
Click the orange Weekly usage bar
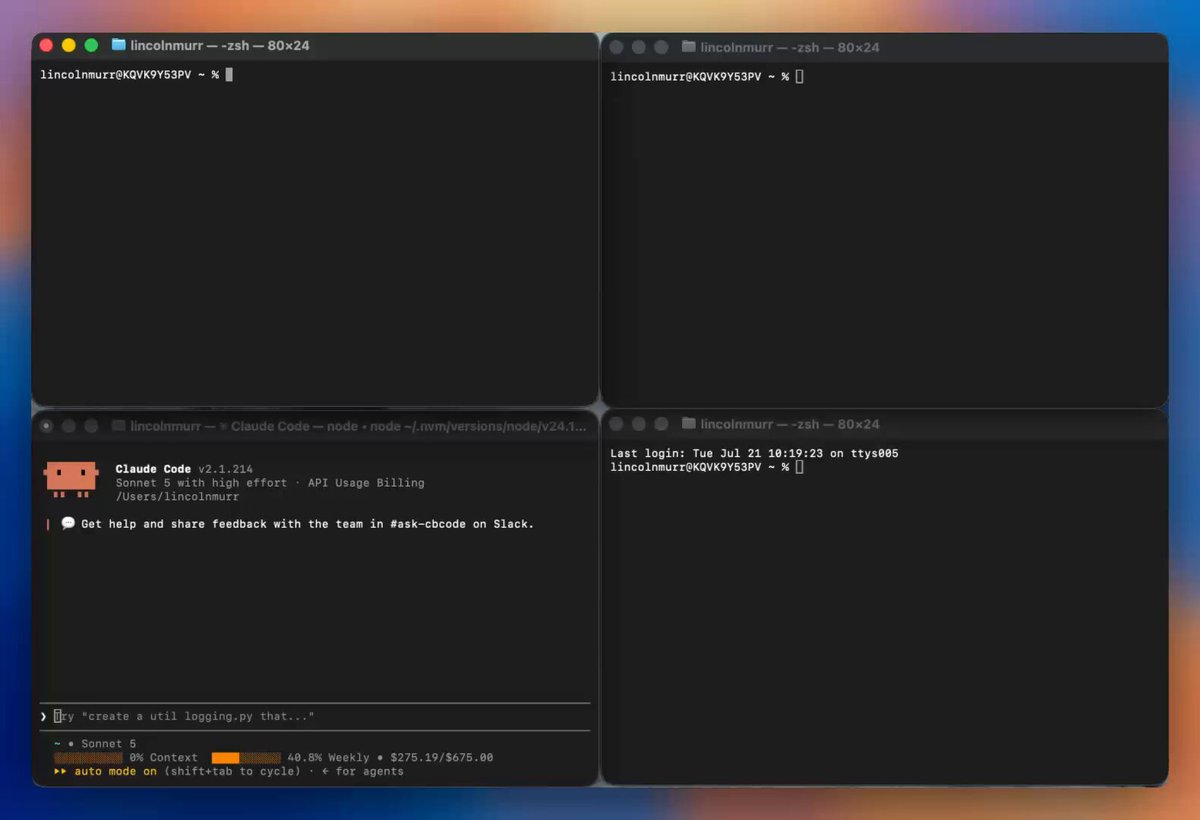coord(245,758)
